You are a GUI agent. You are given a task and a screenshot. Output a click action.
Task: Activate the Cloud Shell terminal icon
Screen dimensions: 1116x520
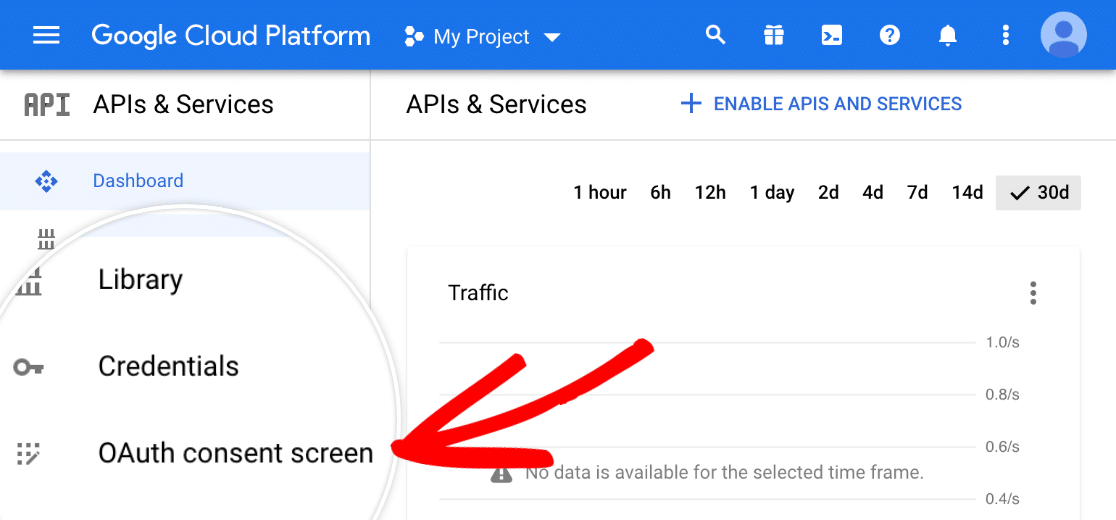coord(831,35)
